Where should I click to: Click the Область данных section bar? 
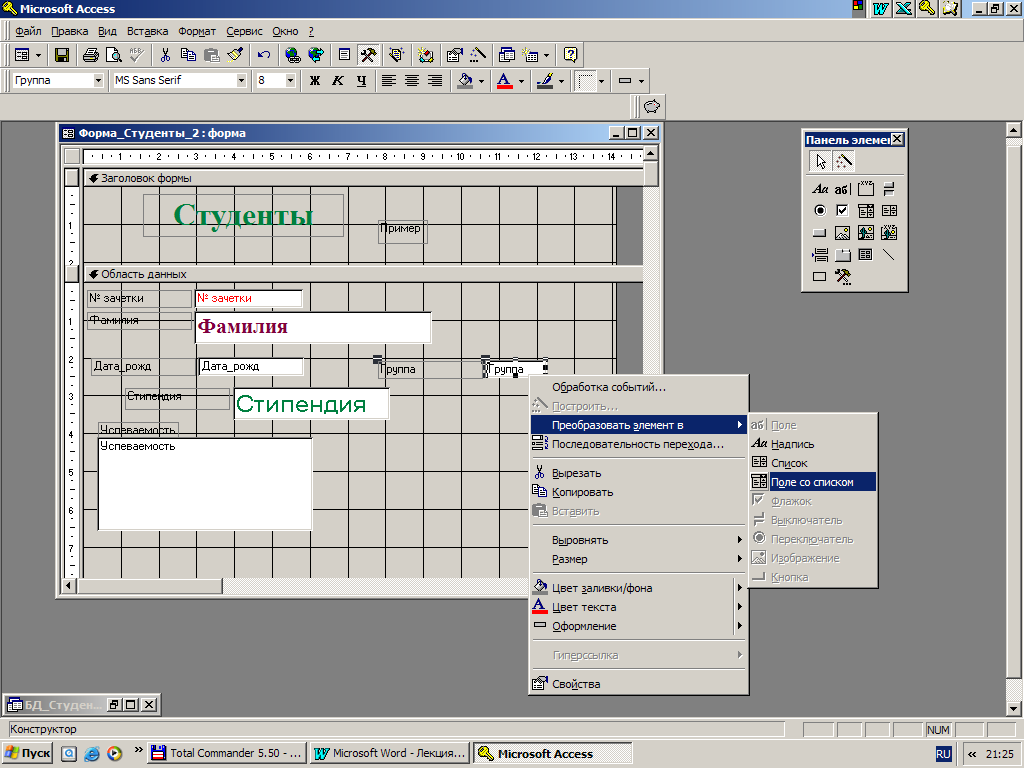(x=363, y=274)
